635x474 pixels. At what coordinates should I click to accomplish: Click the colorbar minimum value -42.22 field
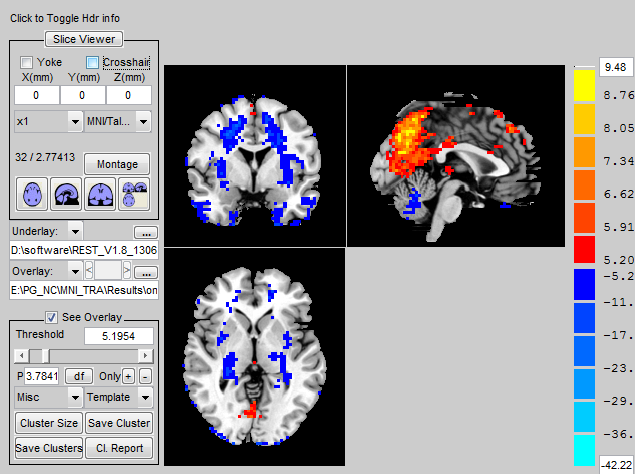616,464
